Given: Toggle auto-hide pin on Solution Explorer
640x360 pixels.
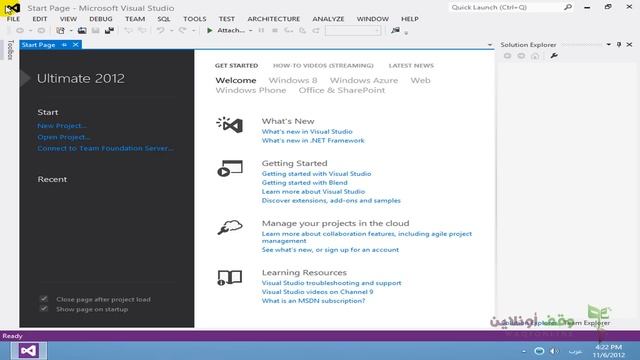Looking at the screenshot, I should click(x=619, y=44).
